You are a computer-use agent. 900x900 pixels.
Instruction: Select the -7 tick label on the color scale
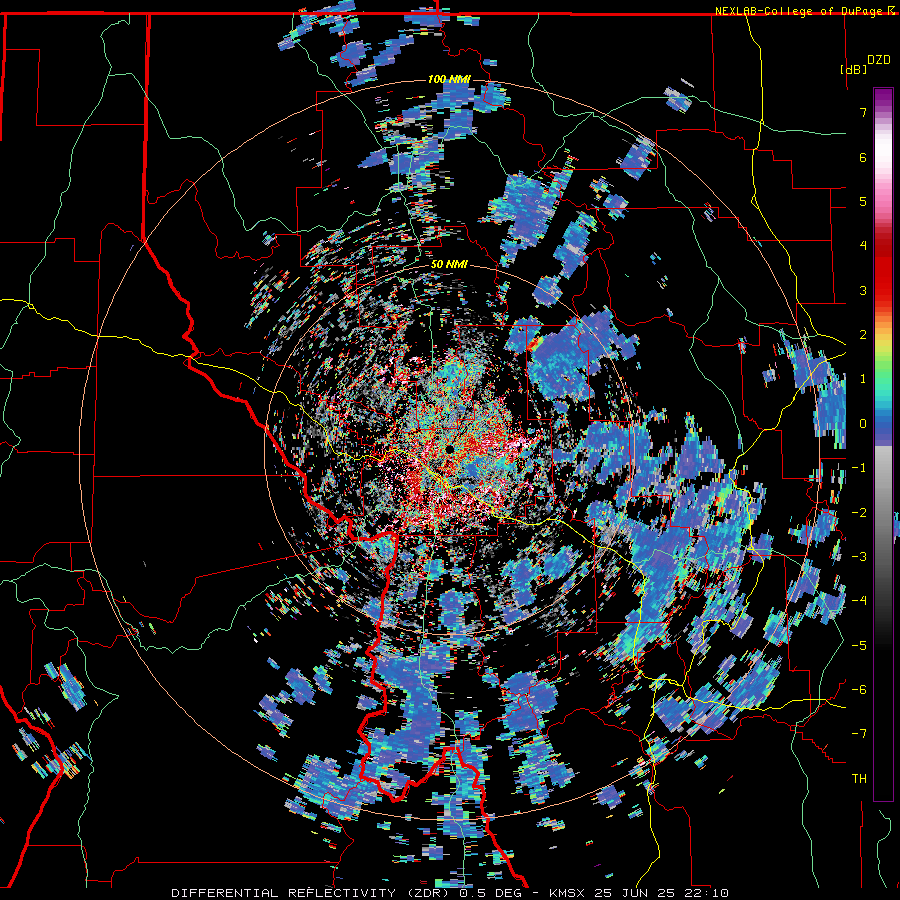coord(859,734)
